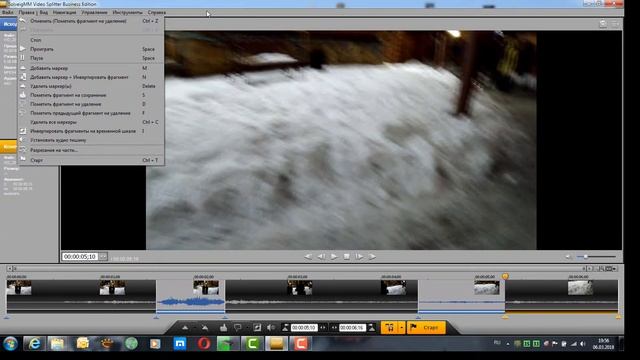Choose Старт entry with Ctrl+T shortcut
Screen dimensions: 640x360
tap(91, 160)
